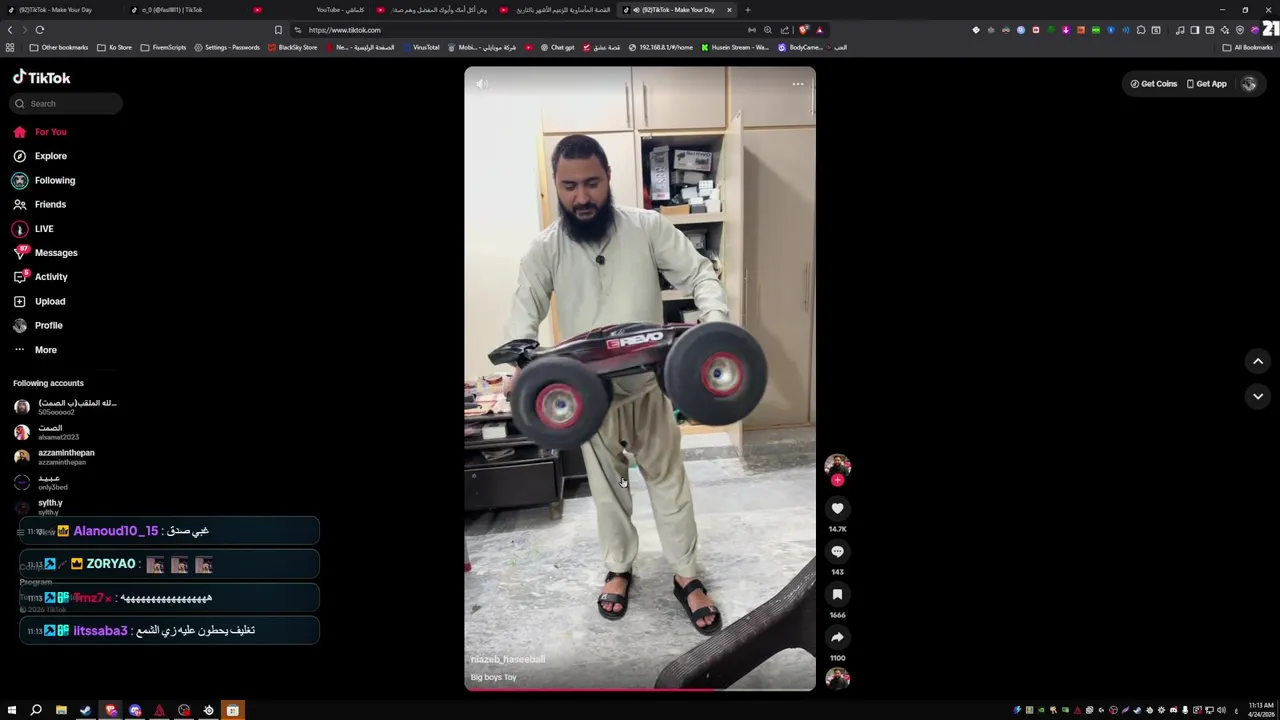Unmute the video with the speaker icon
Screen dimensions: 1280x720
click(x=482, y=84)
